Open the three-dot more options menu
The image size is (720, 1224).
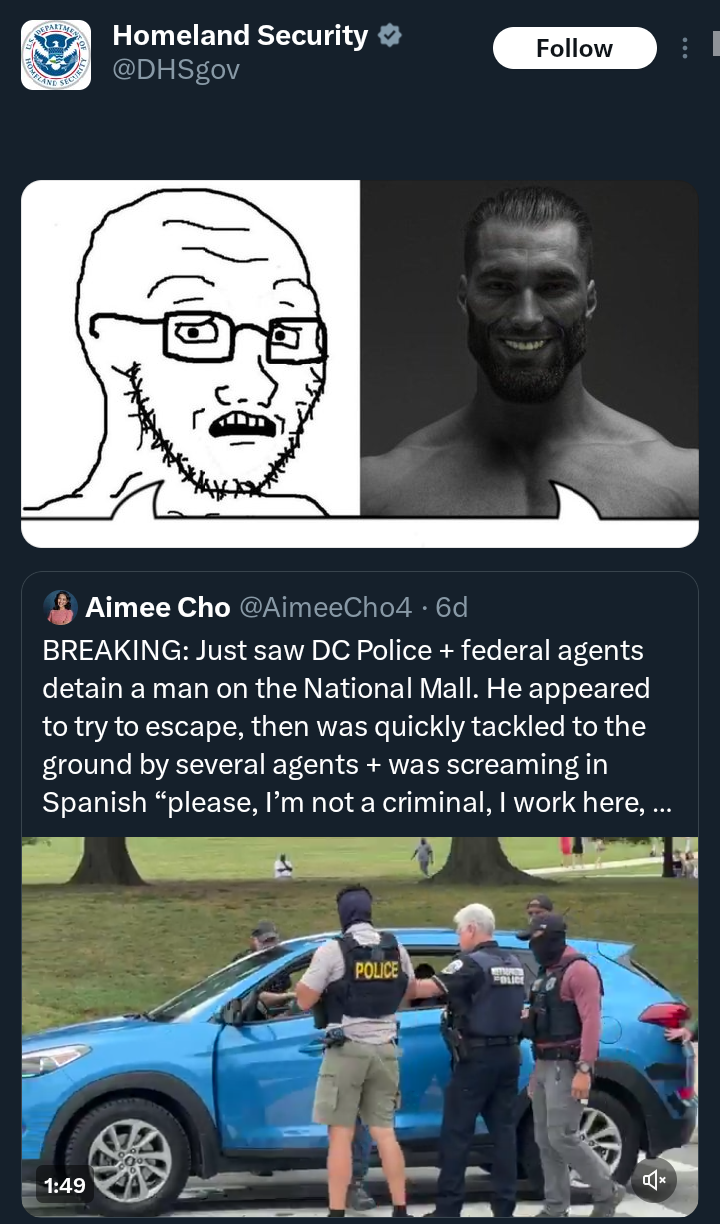[685, 48]
